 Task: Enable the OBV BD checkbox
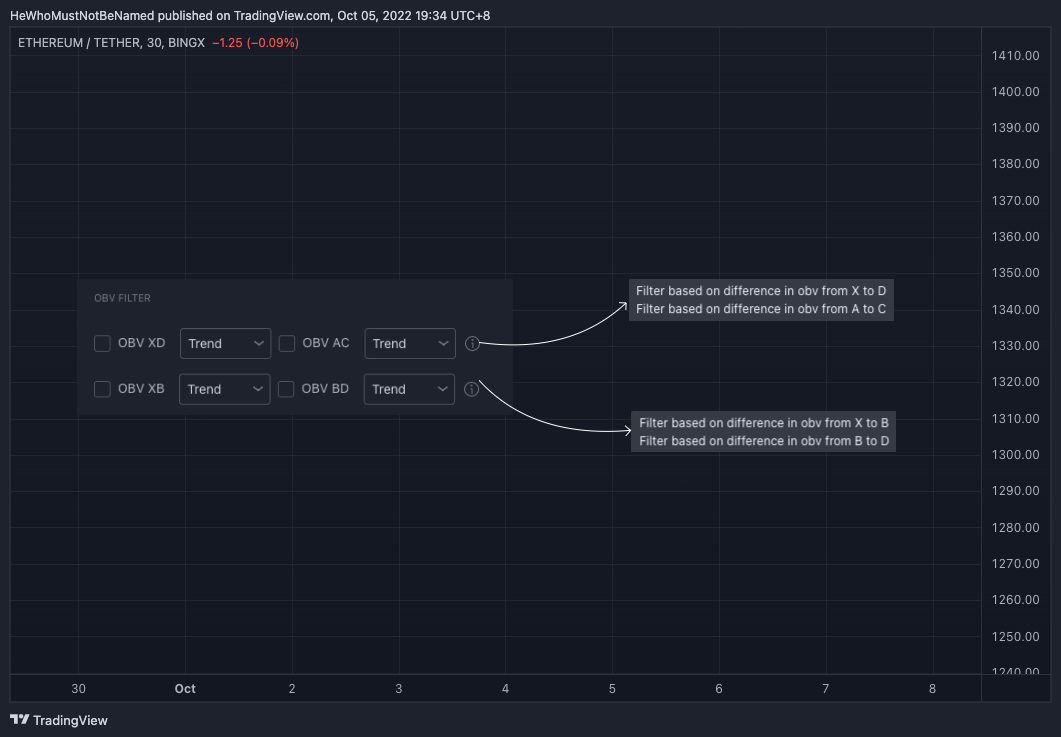pos(286,389)
